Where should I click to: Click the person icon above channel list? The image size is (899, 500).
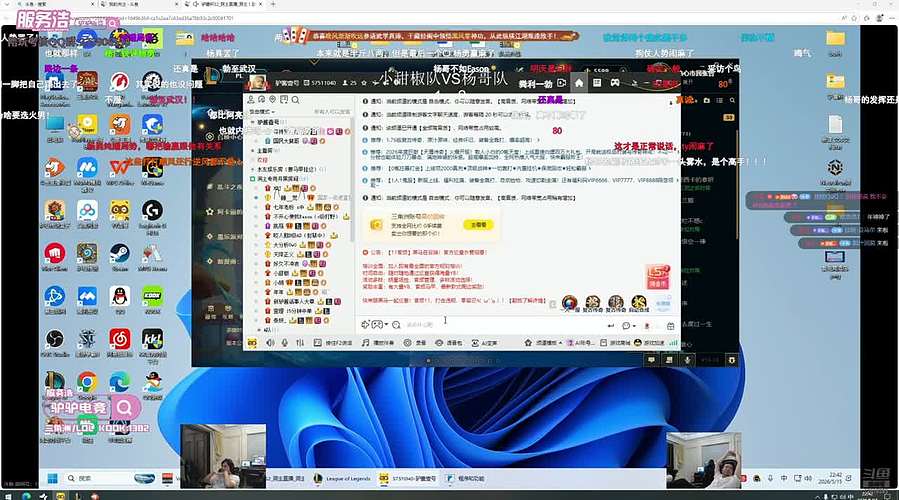[251, 100]
